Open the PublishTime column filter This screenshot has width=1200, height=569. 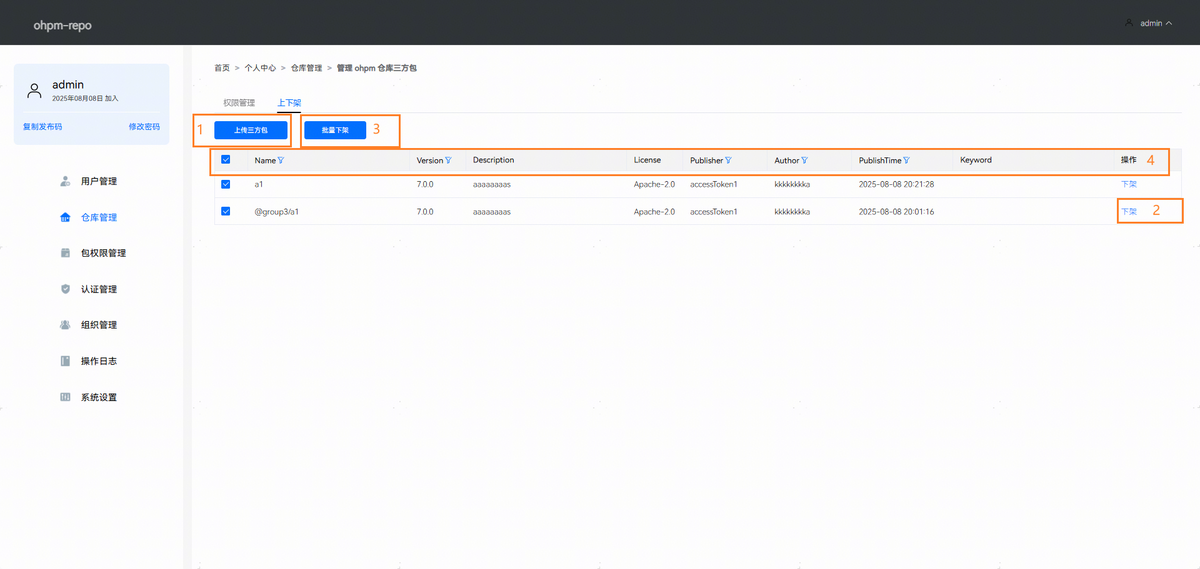point(906,160)
